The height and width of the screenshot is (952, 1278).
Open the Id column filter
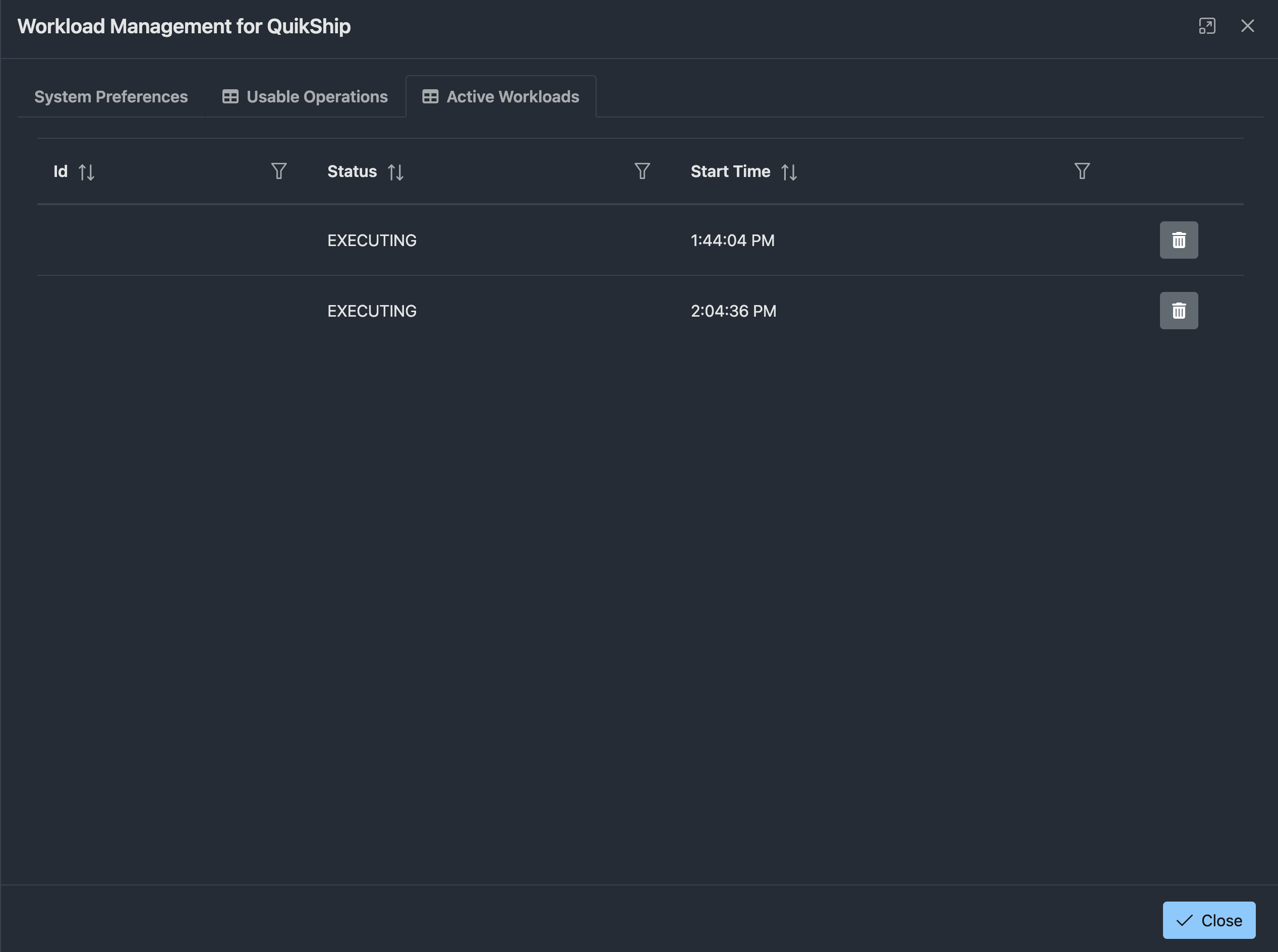pos(279,171)
